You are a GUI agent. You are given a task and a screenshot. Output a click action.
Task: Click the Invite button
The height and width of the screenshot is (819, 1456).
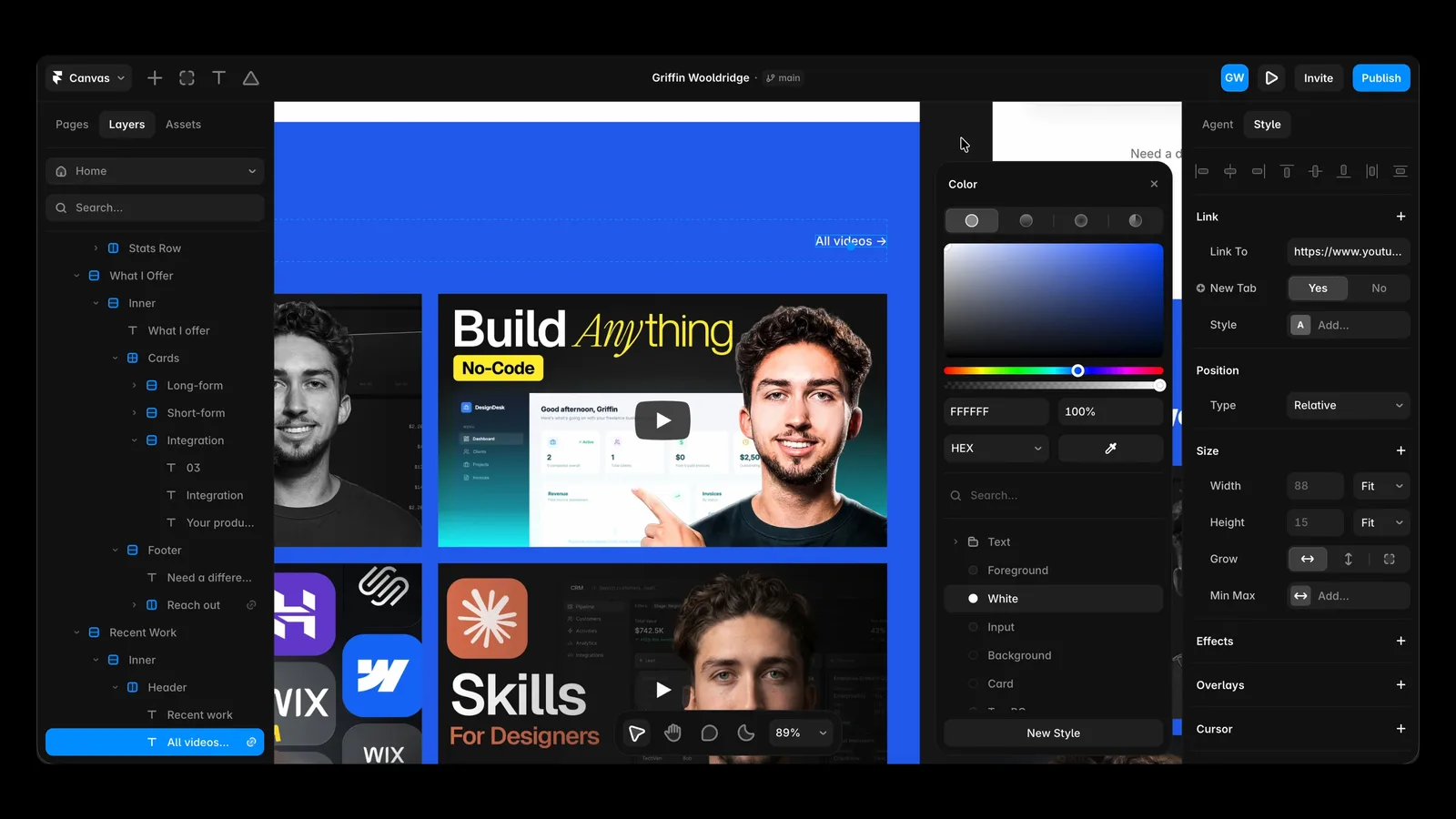tap(1318, 78)
